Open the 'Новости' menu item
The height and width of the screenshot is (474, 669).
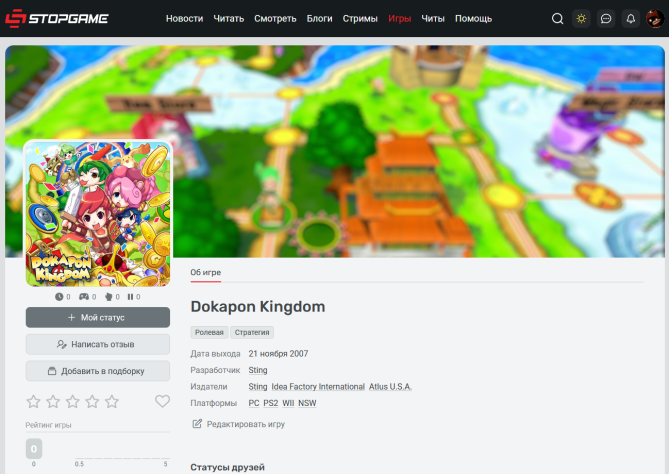(x=184, y=18)
